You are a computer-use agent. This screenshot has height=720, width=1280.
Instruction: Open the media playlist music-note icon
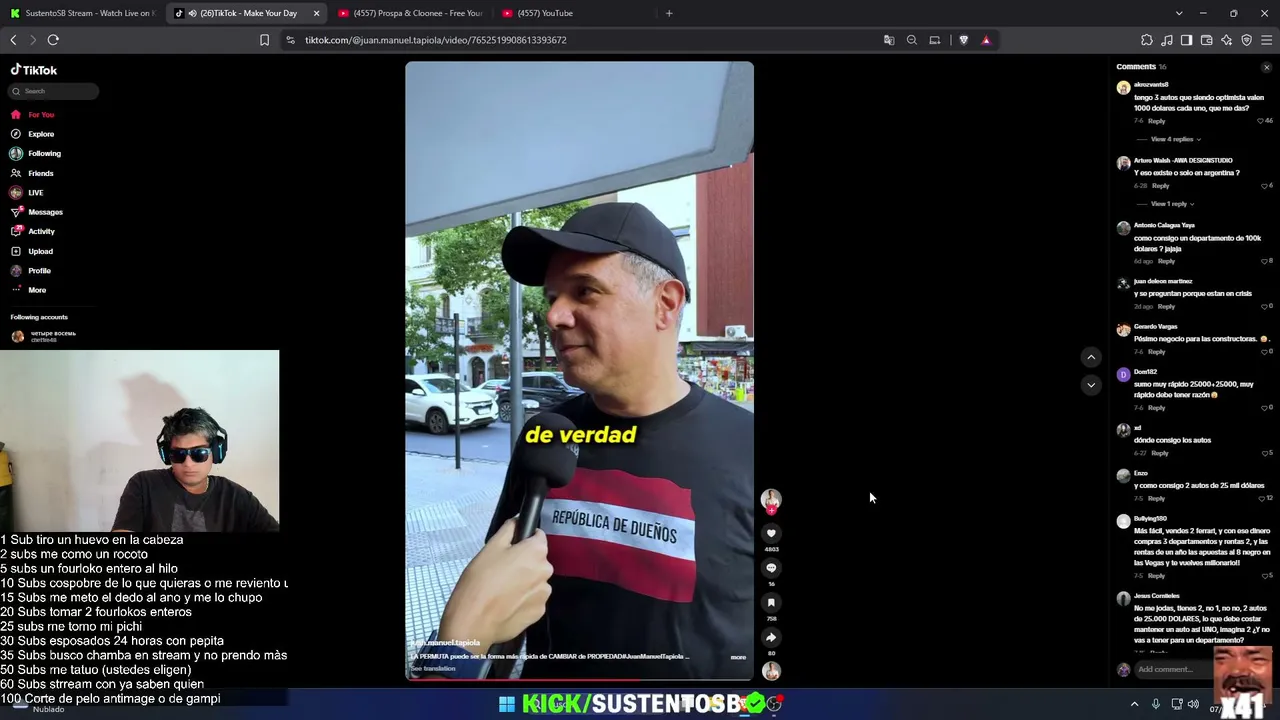tap(1167, 40)
